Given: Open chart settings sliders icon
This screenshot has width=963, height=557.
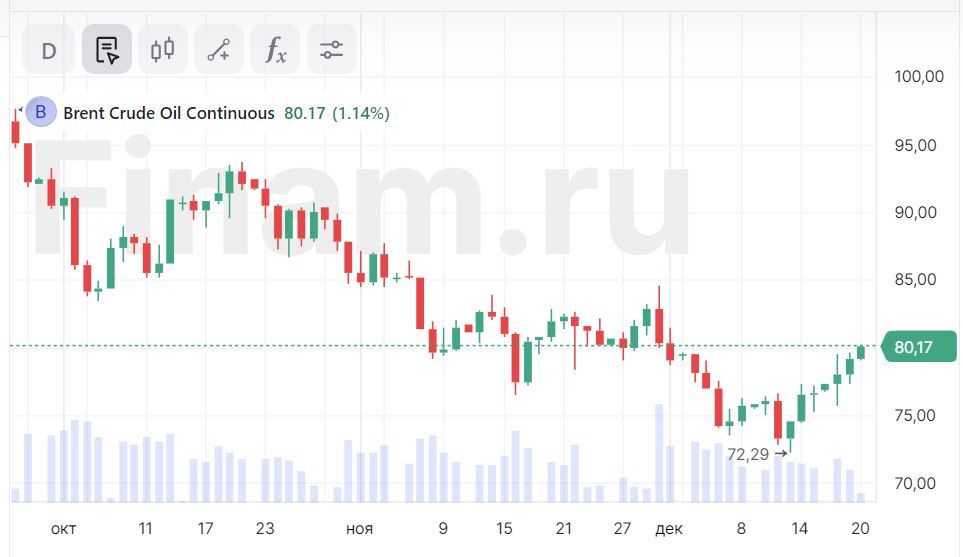Looking at the screenshot, I should [331, 50].
